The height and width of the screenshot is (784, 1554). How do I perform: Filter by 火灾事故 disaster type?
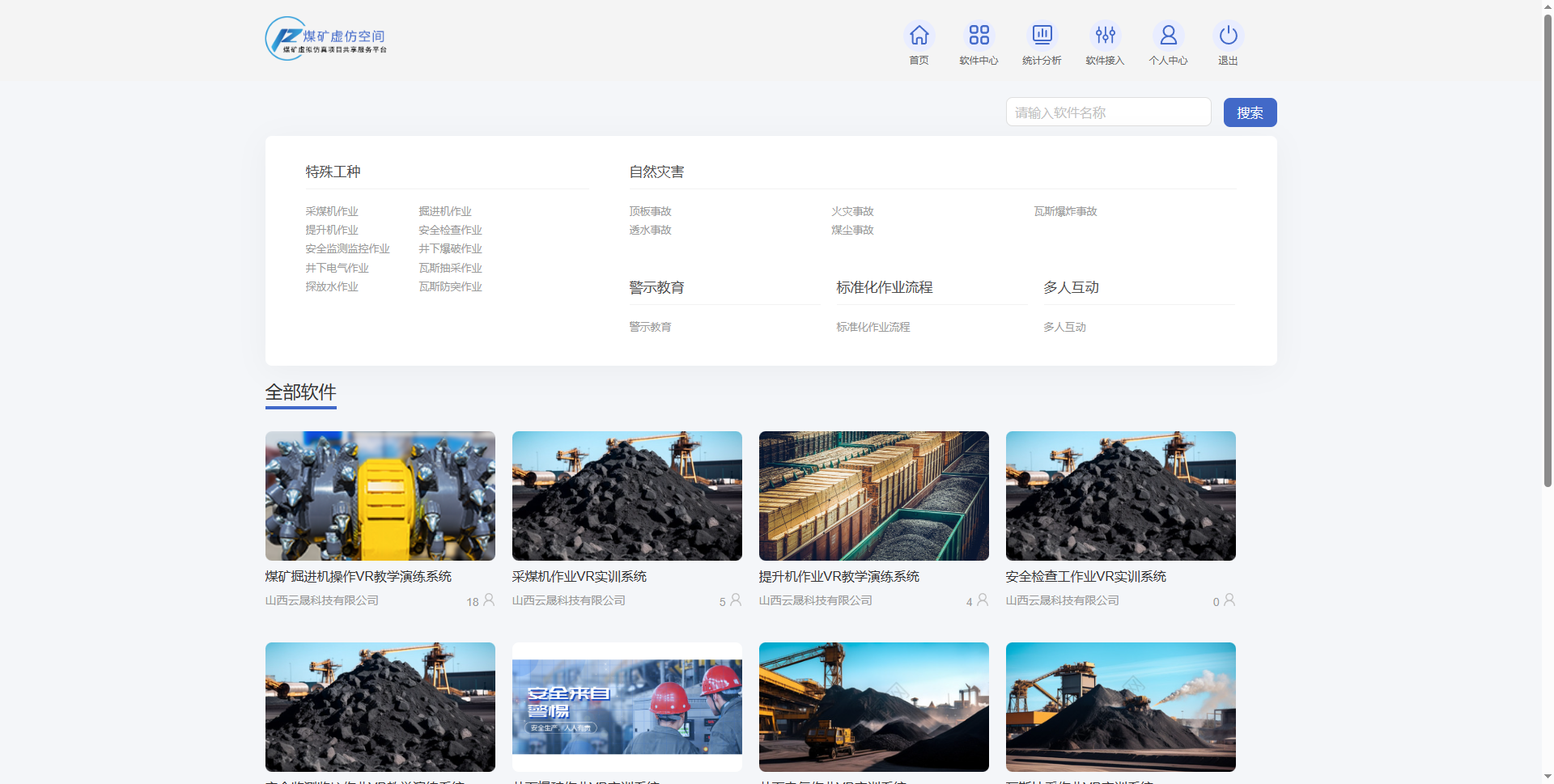click(852, 211)
